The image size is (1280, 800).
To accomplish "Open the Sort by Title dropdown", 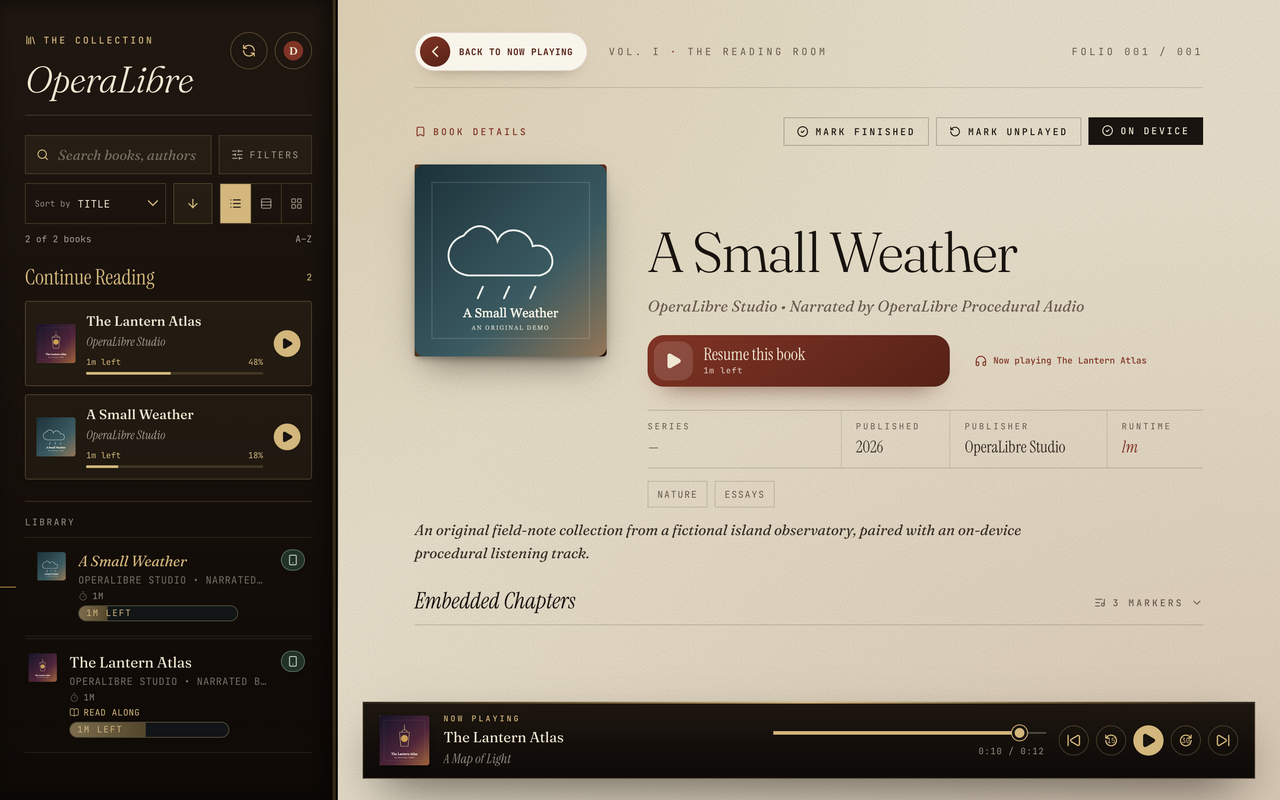I will [x=96, y=203].
